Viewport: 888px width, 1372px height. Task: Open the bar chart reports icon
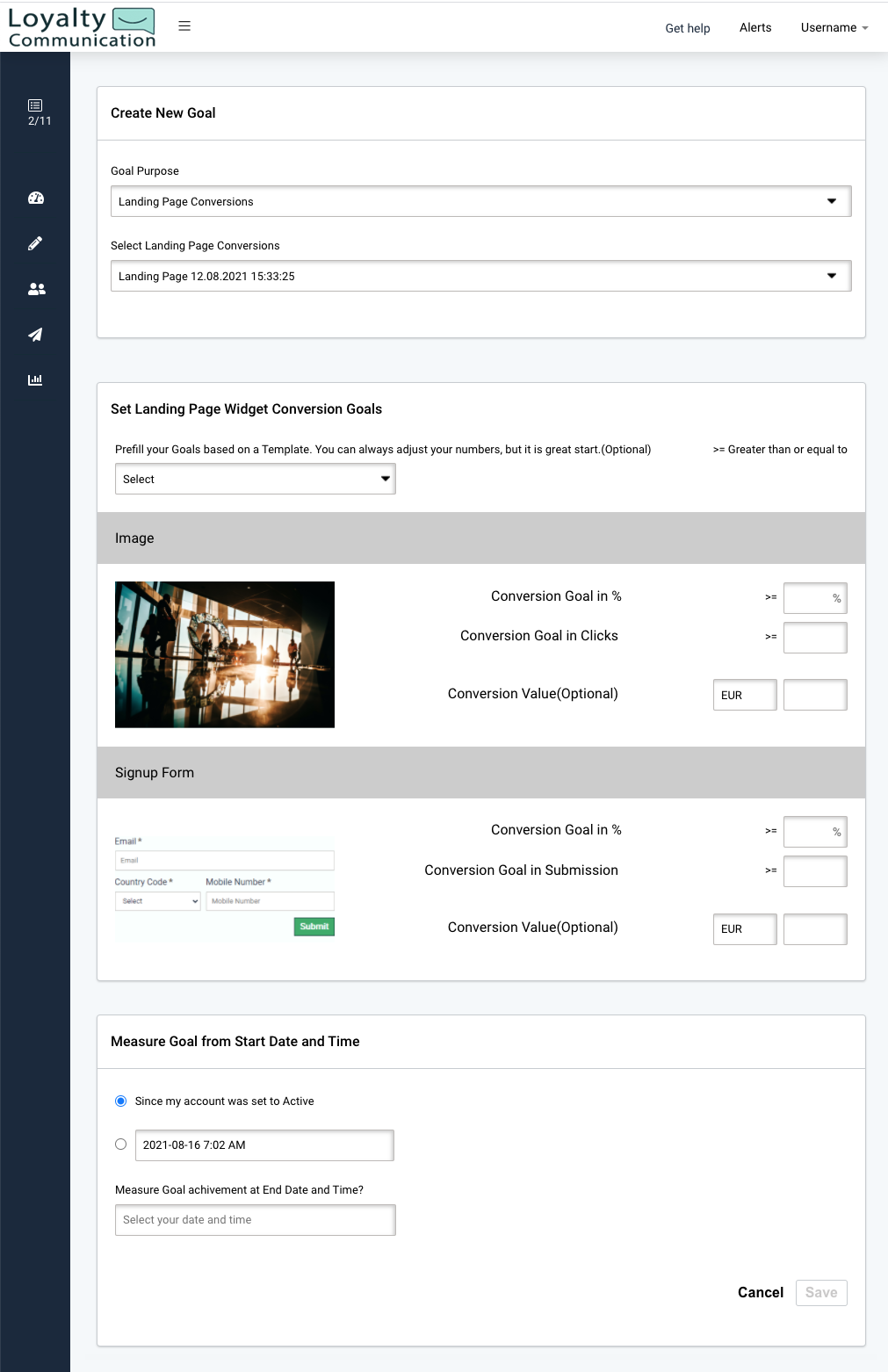point(35,379)
